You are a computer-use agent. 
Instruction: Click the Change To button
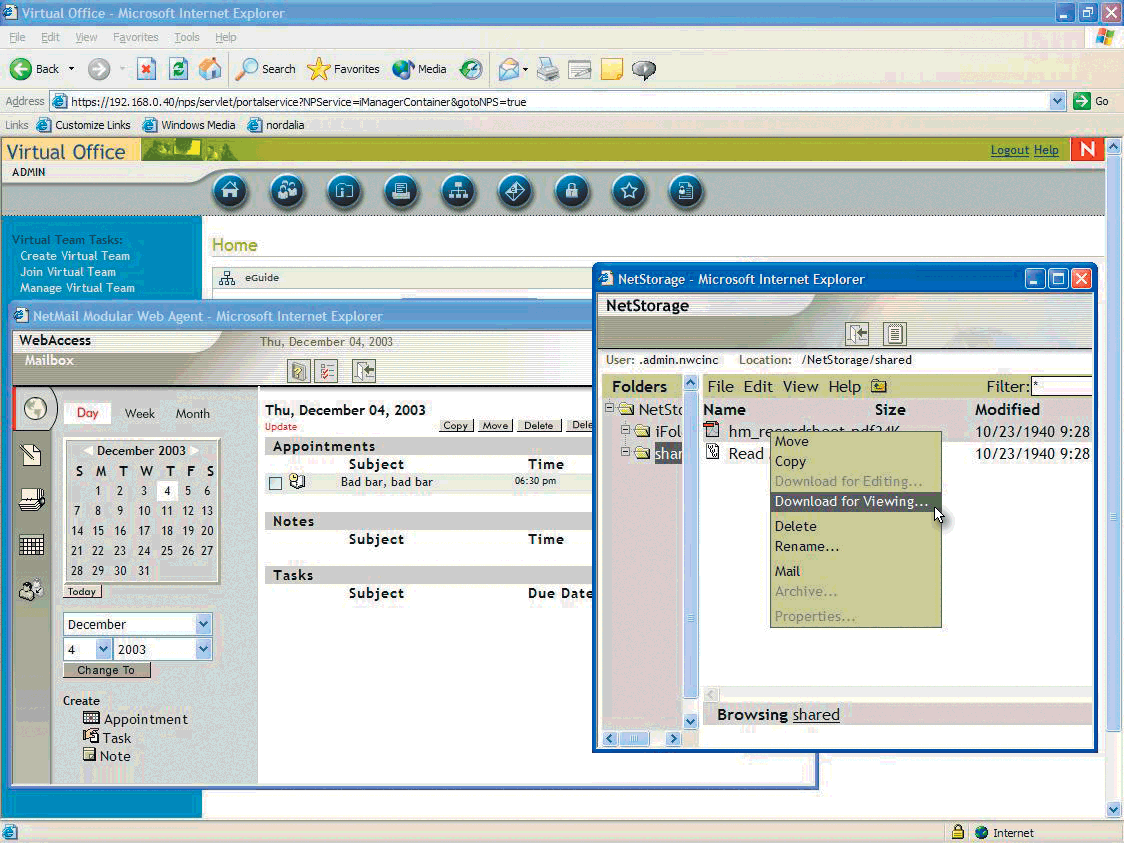click(x=107, y=670)
